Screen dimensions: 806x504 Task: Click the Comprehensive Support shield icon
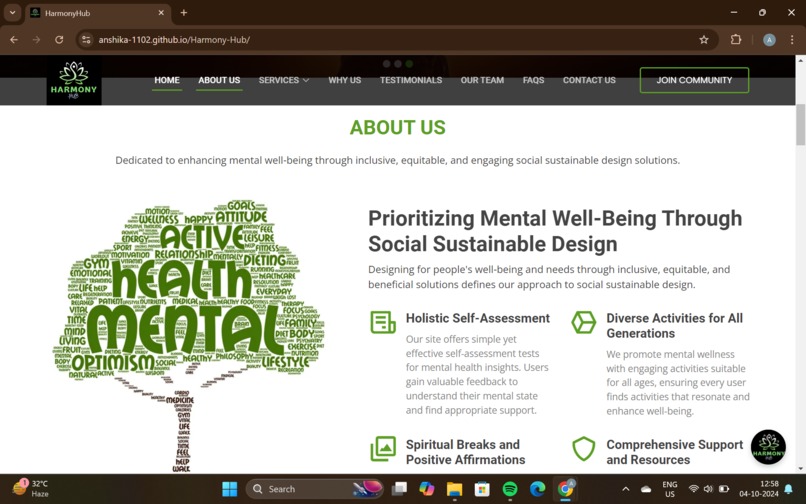pyautogui.click(x=583, y=448)
